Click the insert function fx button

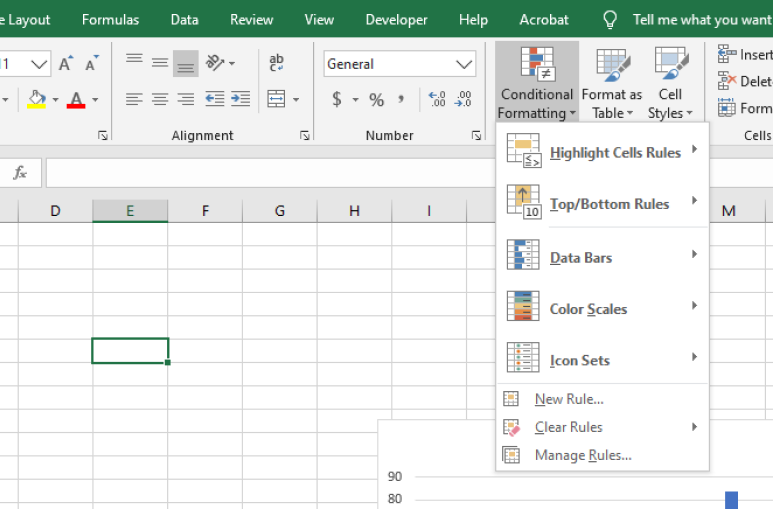(20, 173)
